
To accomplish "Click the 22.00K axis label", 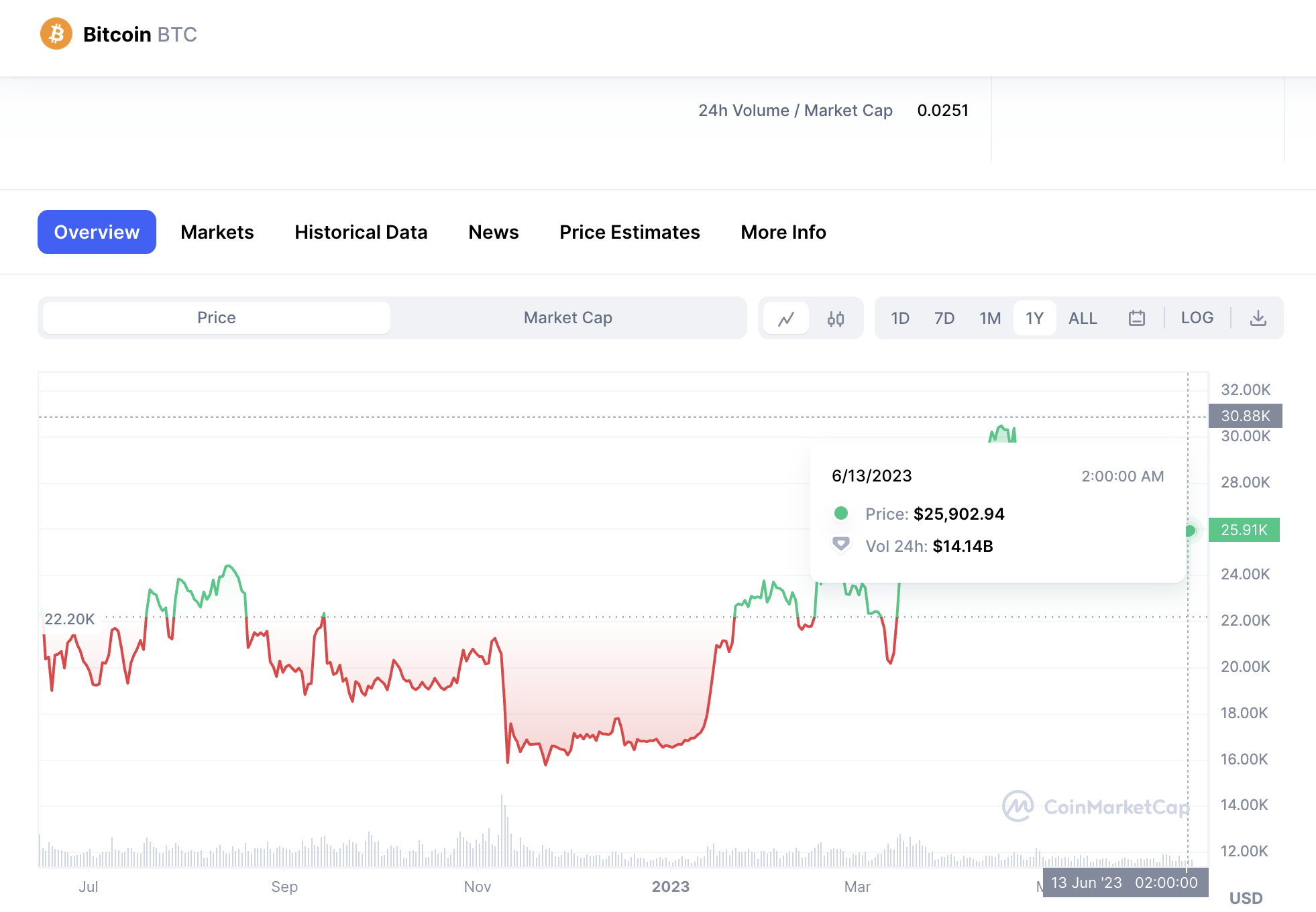I will pyautogui.click(x=1246, y=620).
